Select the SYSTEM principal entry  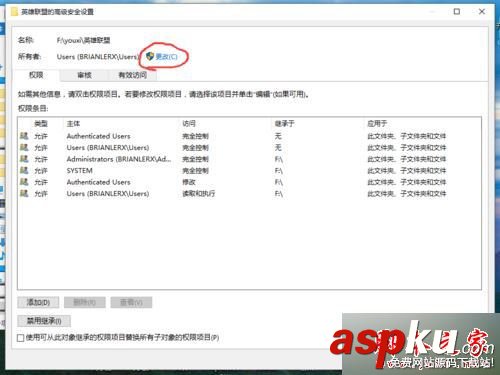pos(80,171)
